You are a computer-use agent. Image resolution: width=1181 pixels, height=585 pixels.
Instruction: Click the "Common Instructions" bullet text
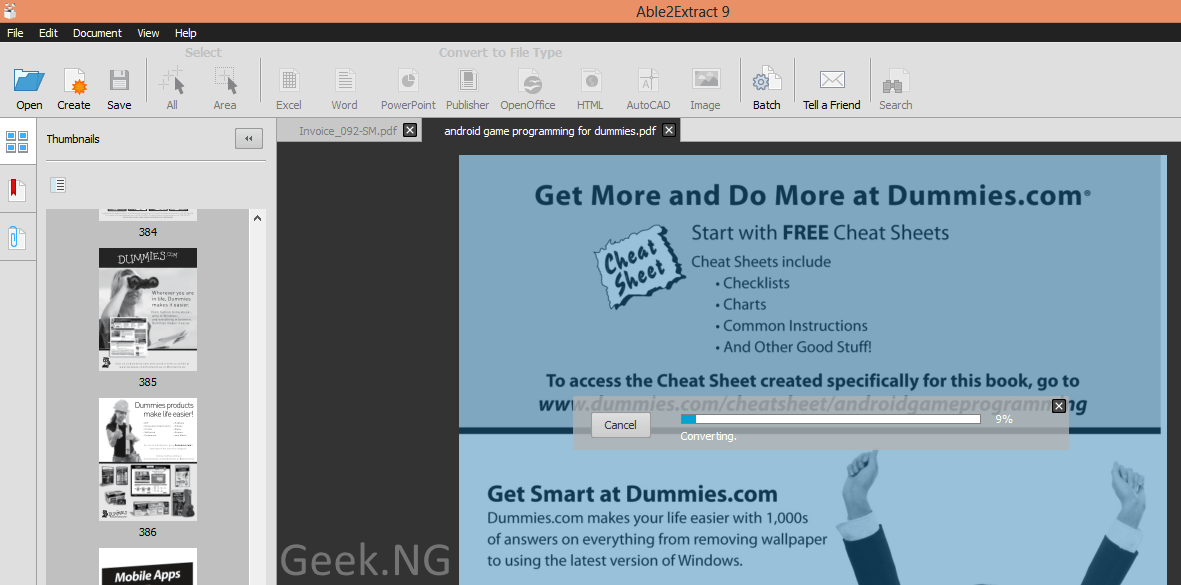click(795, 326)
